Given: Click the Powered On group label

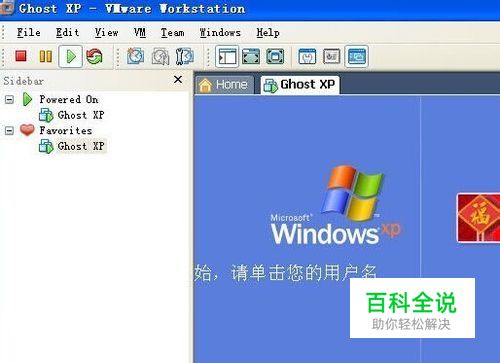Looking at the screenshot, I should tap(69, 99).
